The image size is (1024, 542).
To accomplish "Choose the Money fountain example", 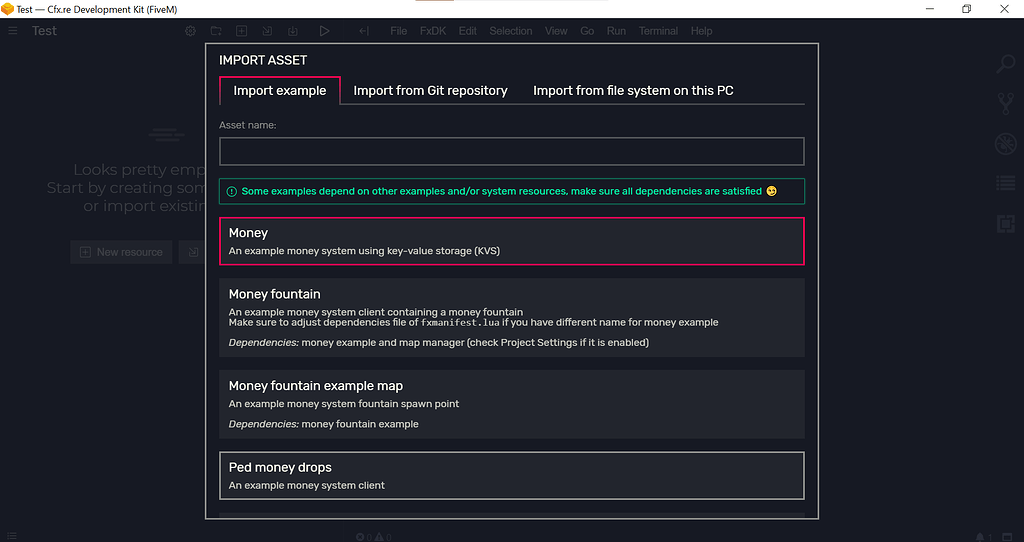I will pyautogui.click(x=511, y=317).
